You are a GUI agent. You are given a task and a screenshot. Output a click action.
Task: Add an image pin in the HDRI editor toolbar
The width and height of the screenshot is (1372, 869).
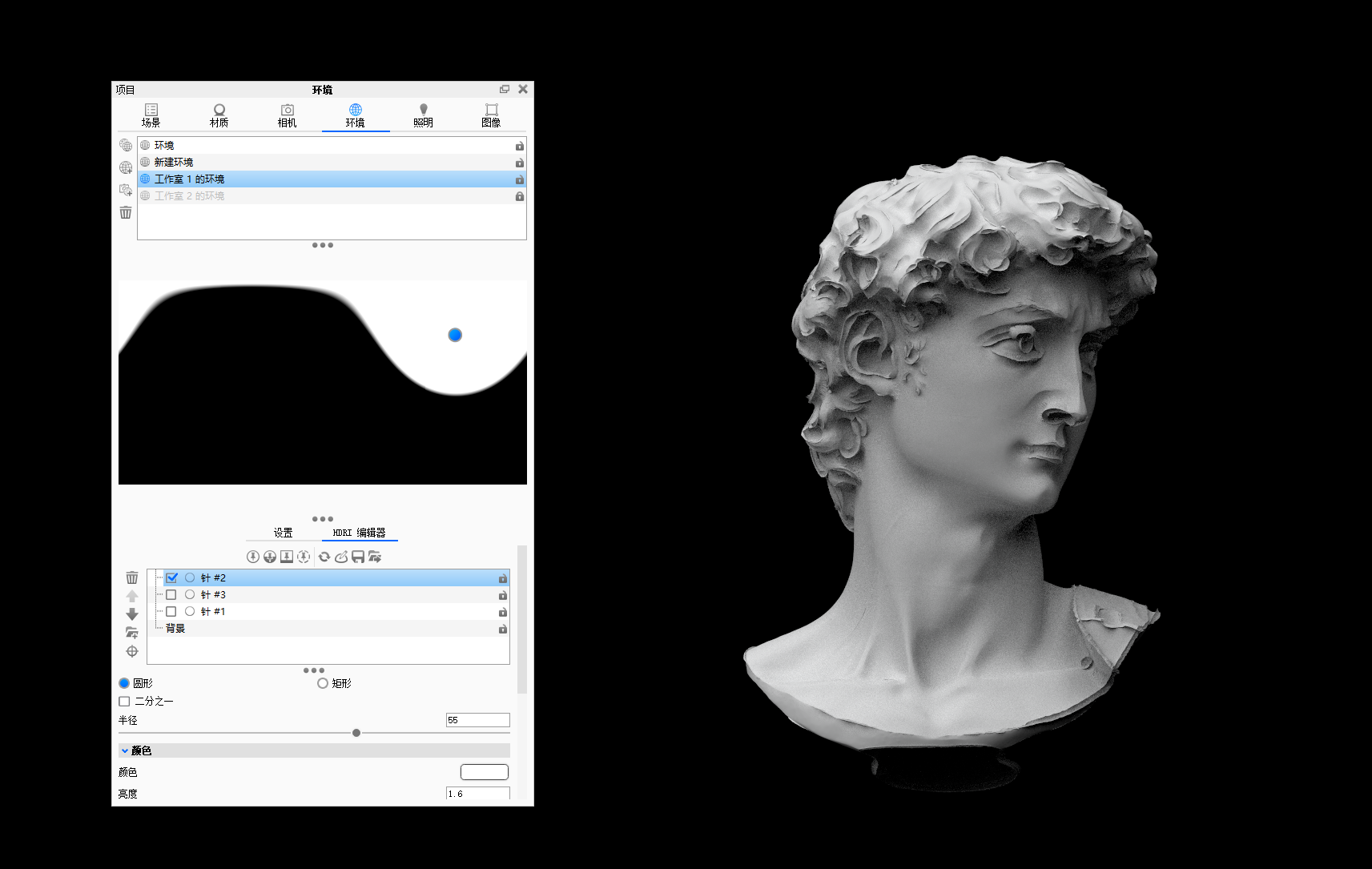click(x=287, y=557)
